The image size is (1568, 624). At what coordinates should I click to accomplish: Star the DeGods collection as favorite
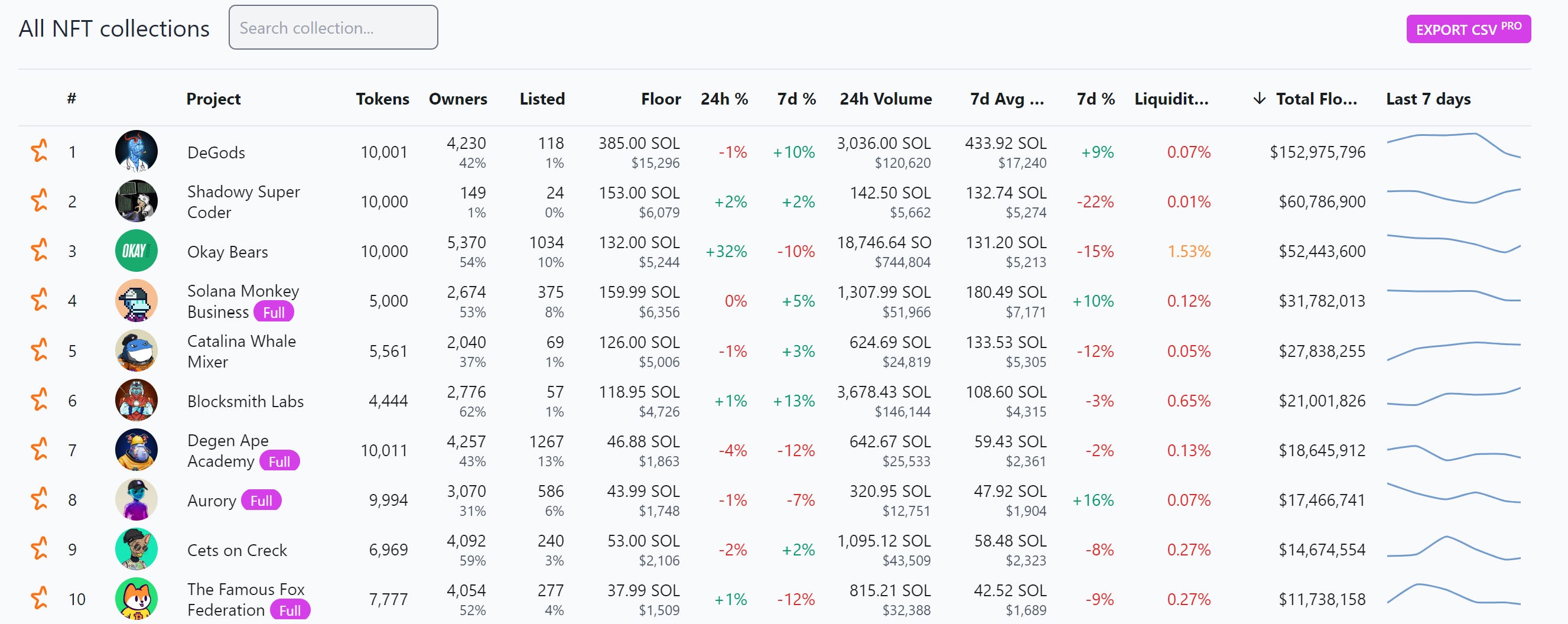click(40, 150)
